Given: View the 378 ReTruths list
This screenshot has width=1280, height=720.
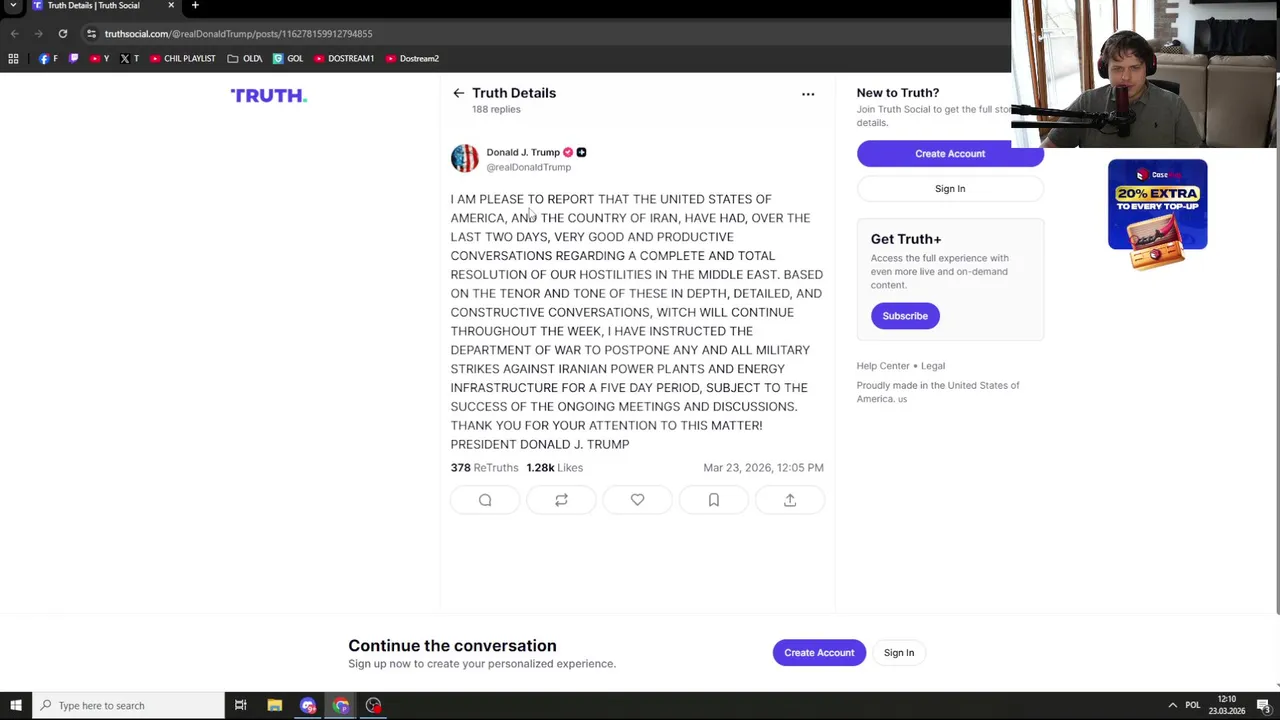Looking at the screenshot, I should [x=485, y=468].
